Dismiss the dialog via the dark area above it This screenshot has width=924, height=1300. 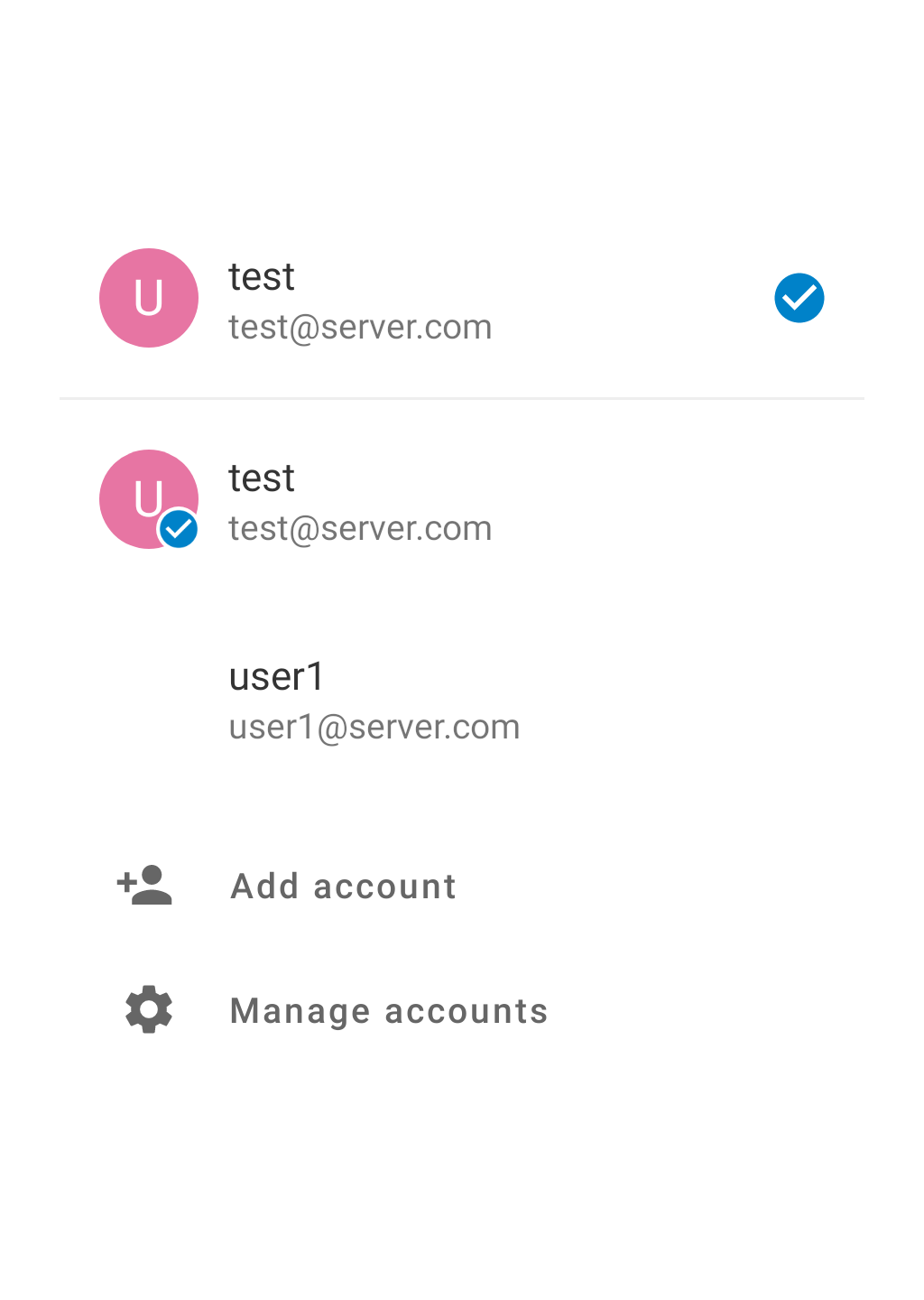[x=462, y=99]
